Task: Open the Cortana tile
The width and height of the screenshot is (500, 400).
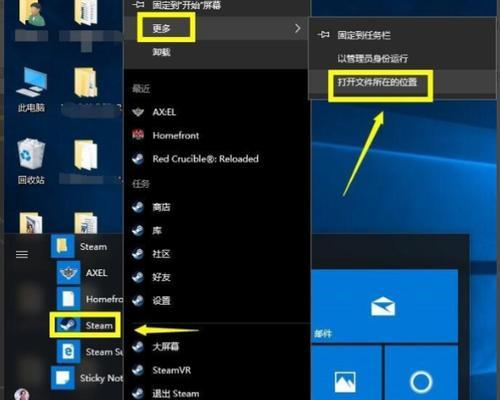Action: pyautogui.click(x=421, y=373)
